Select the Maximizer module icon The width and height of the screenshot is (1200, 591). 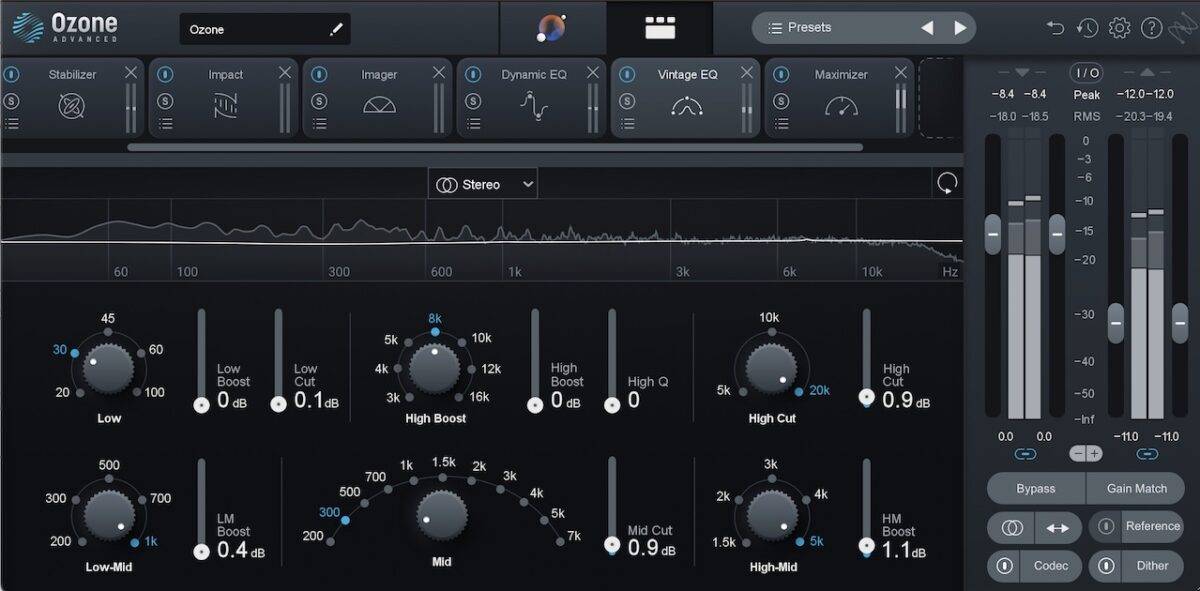842,105
